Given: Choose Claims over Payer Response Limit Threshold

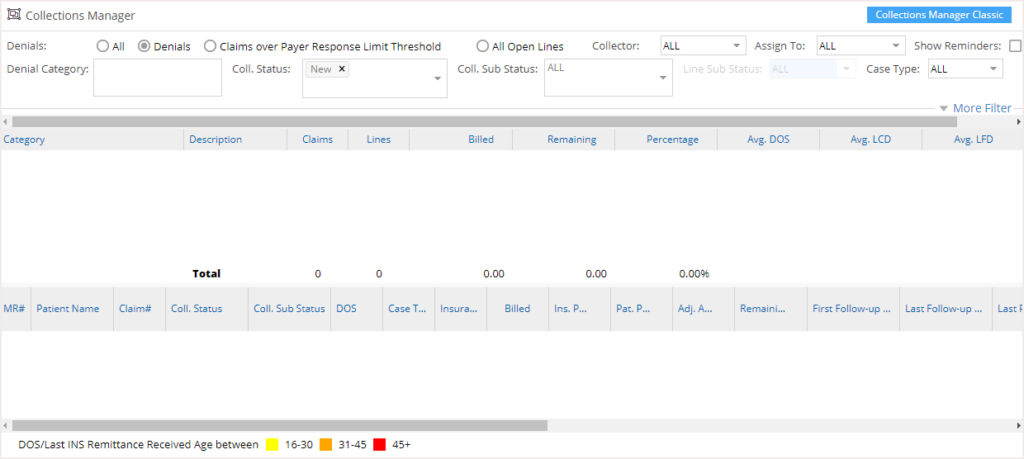Looking at the screenshot, I should (210, 46).
